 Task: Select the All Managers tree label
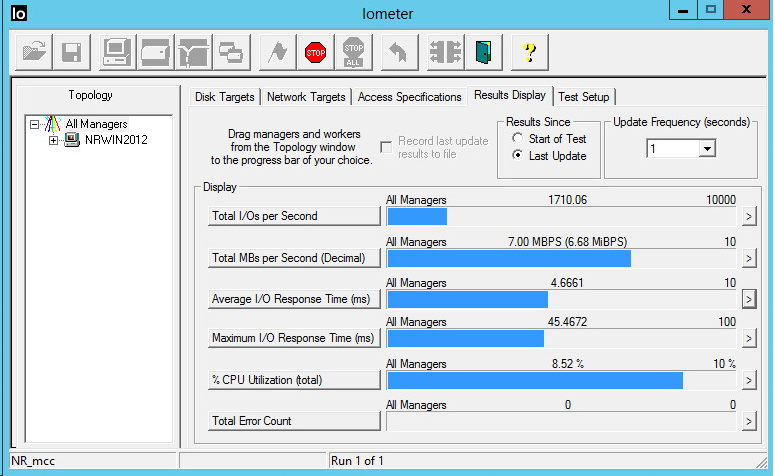tap(96, 124)
